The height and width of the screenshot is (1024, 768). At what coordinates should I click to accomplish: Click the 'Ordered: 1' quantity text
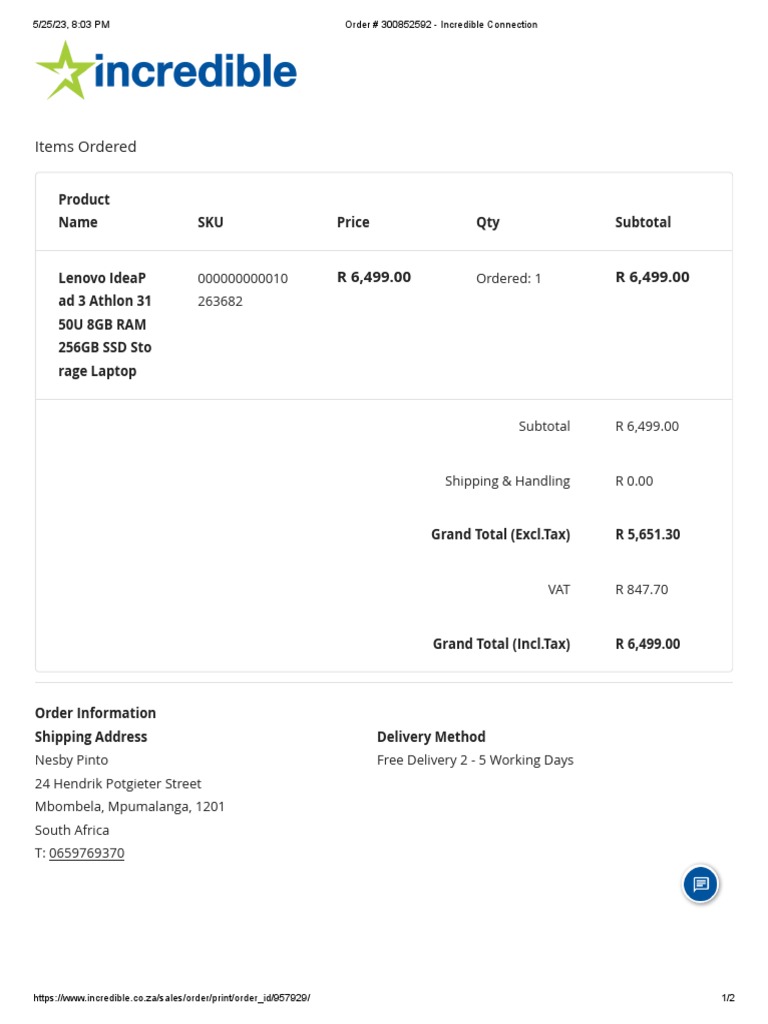pyautogui.click(x=509, y=278)
